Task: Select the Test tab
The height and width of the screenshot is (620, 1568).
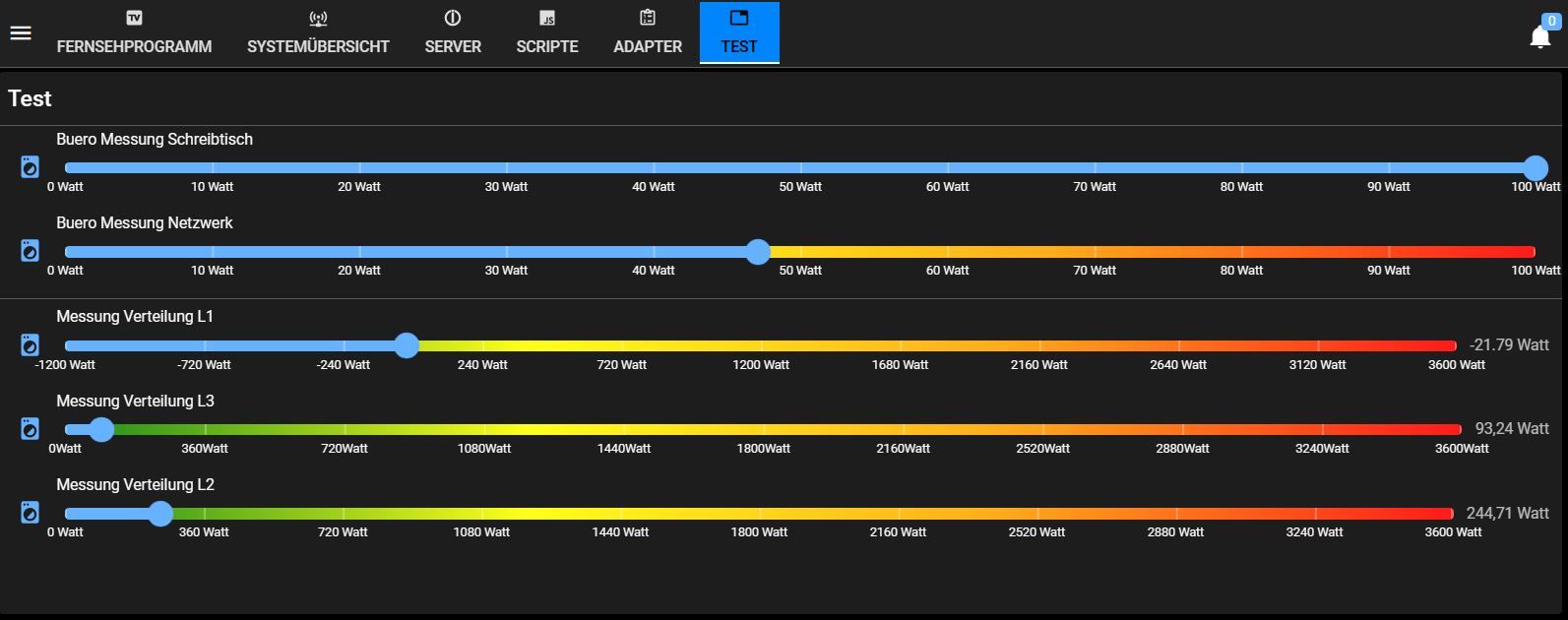Action: pos(739,33)
